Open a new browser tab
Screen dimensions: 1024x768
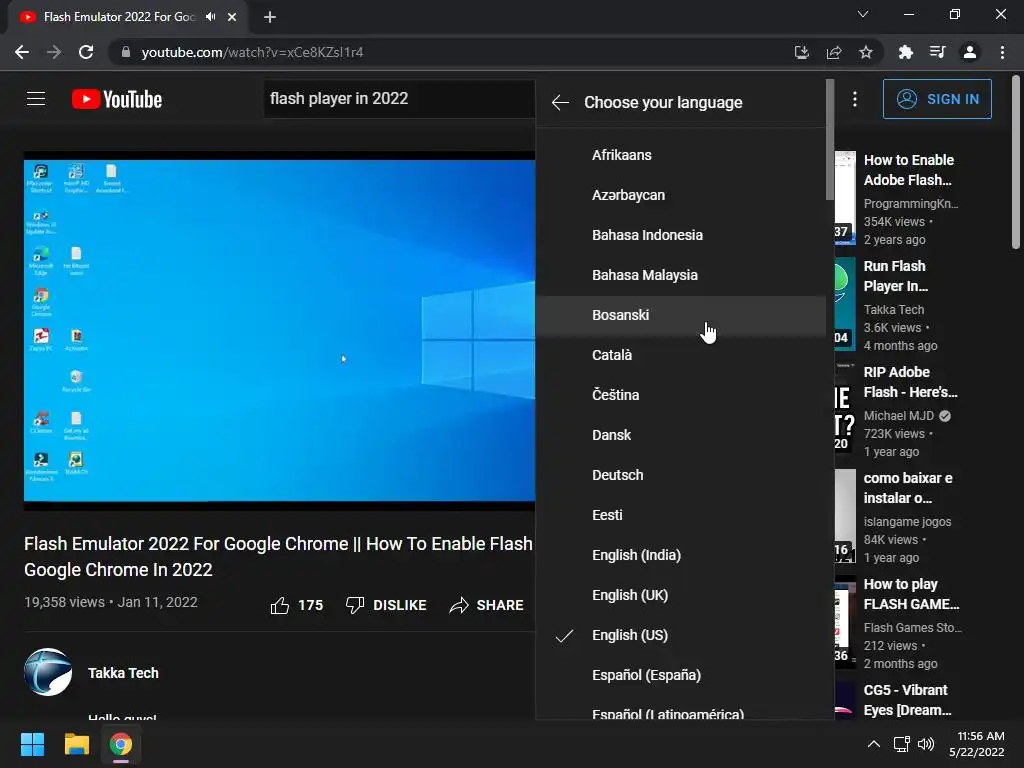click(270, 17)
